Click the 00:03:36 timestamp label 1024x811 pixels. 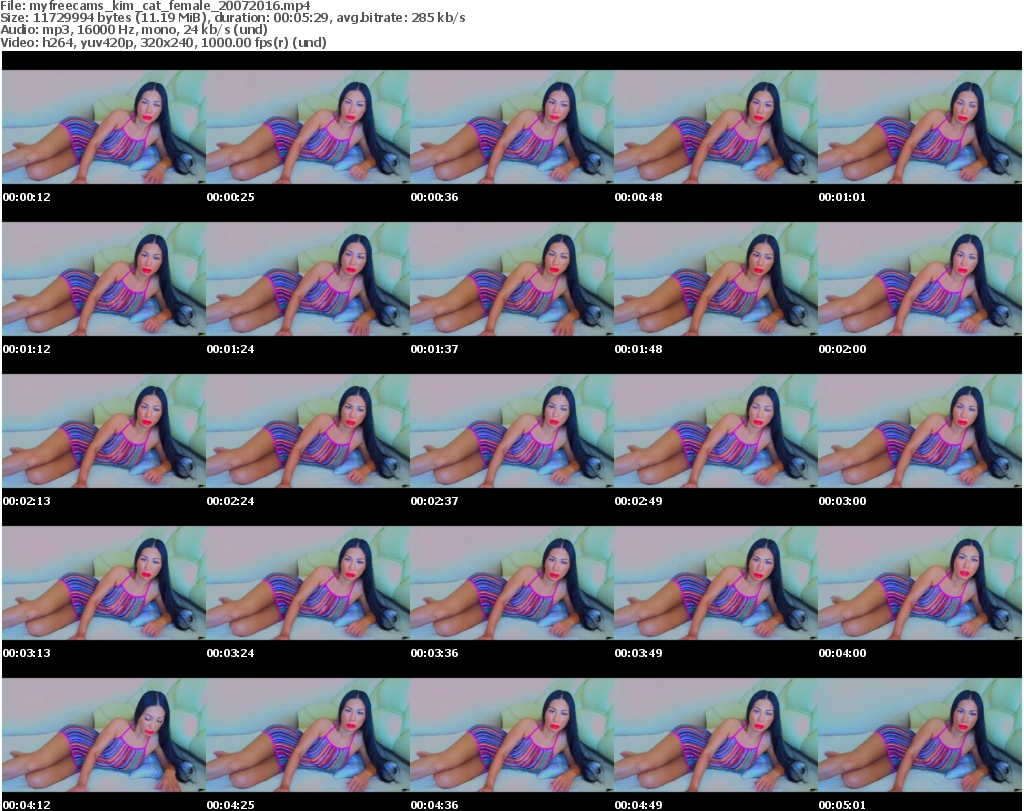tap(434, 653)
